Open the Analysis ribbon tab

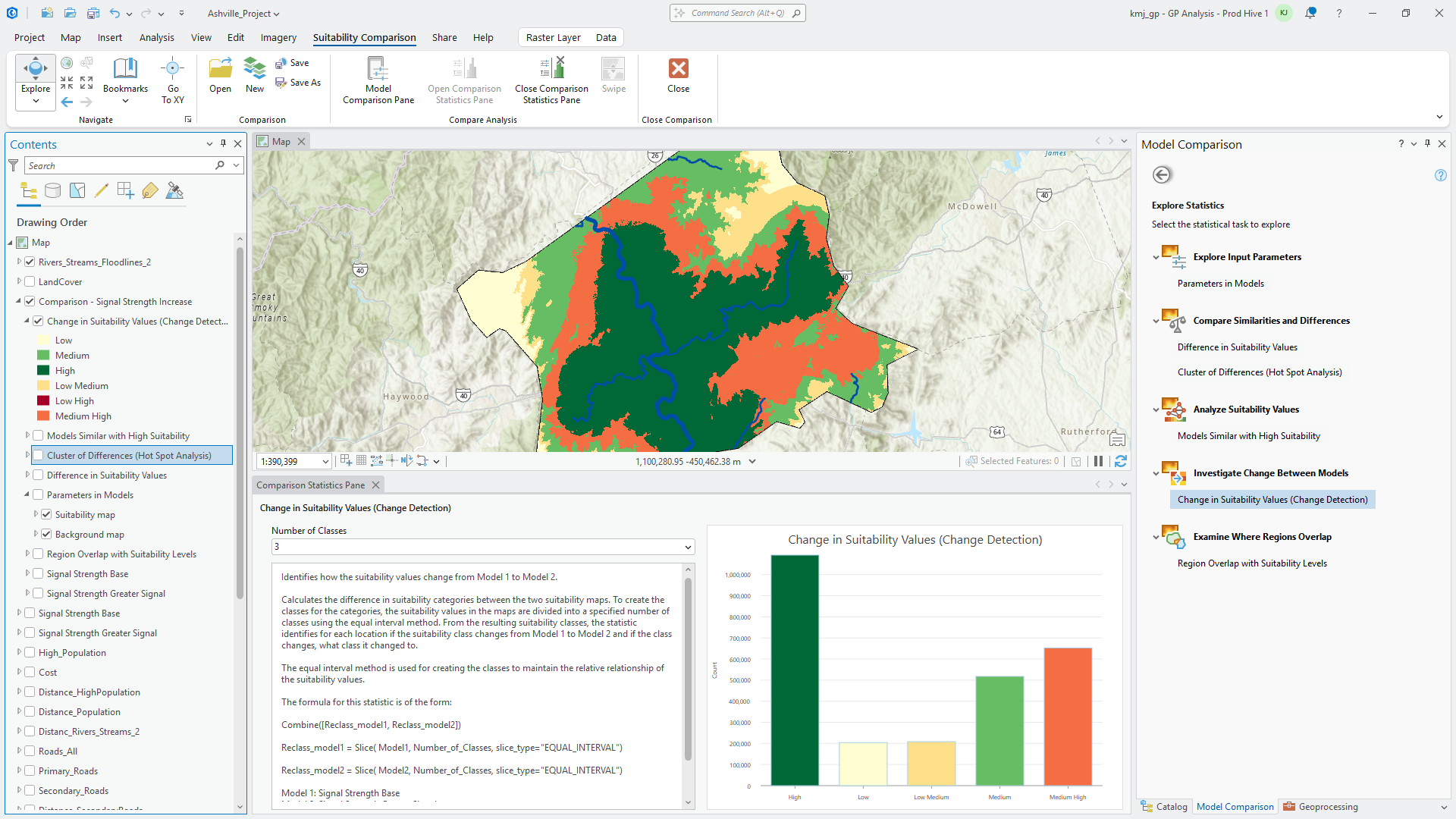pyautogui.click(x=156, y=37)
